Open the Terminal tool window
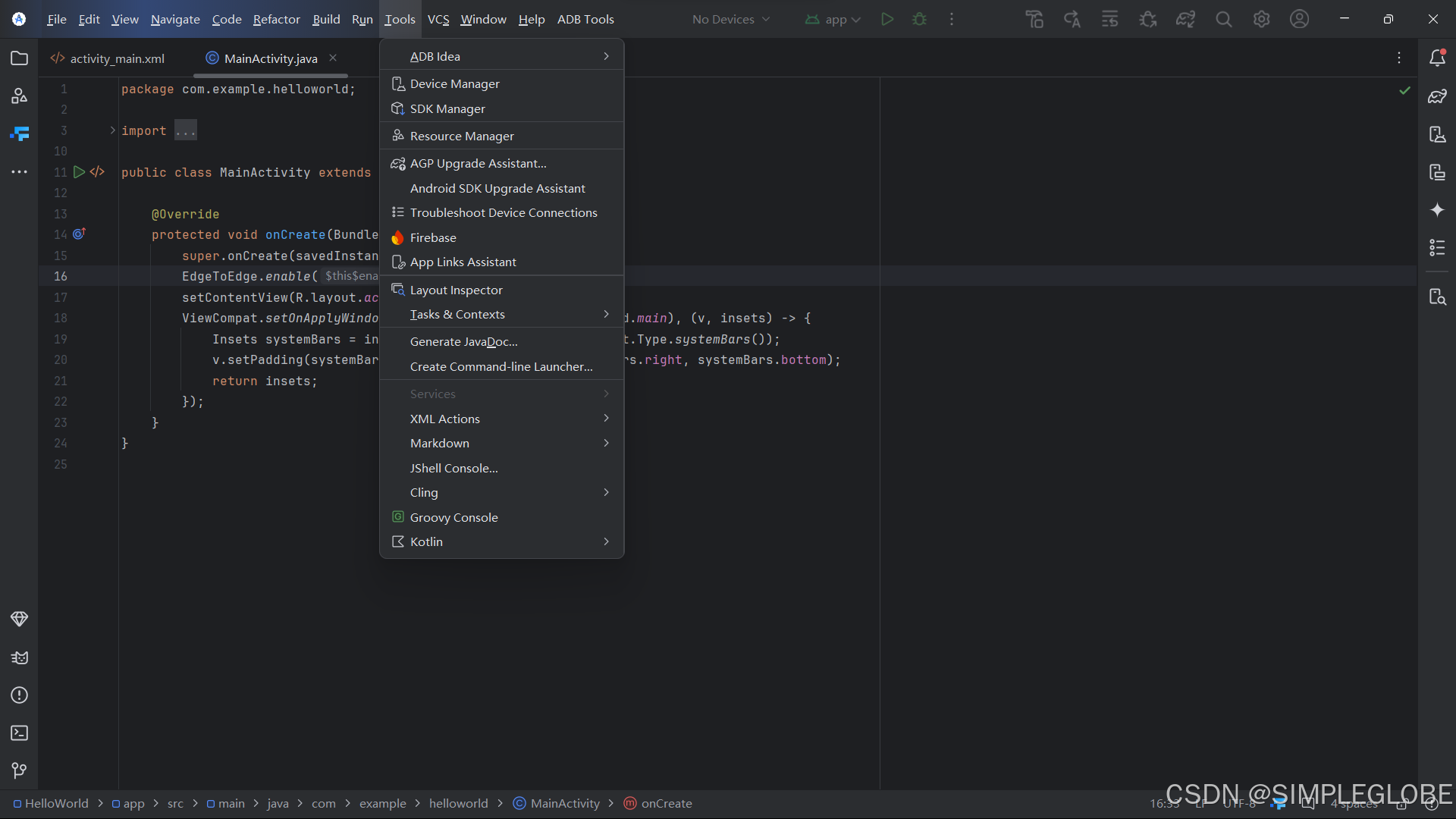The image size is (1456, 819). [19, 733]
